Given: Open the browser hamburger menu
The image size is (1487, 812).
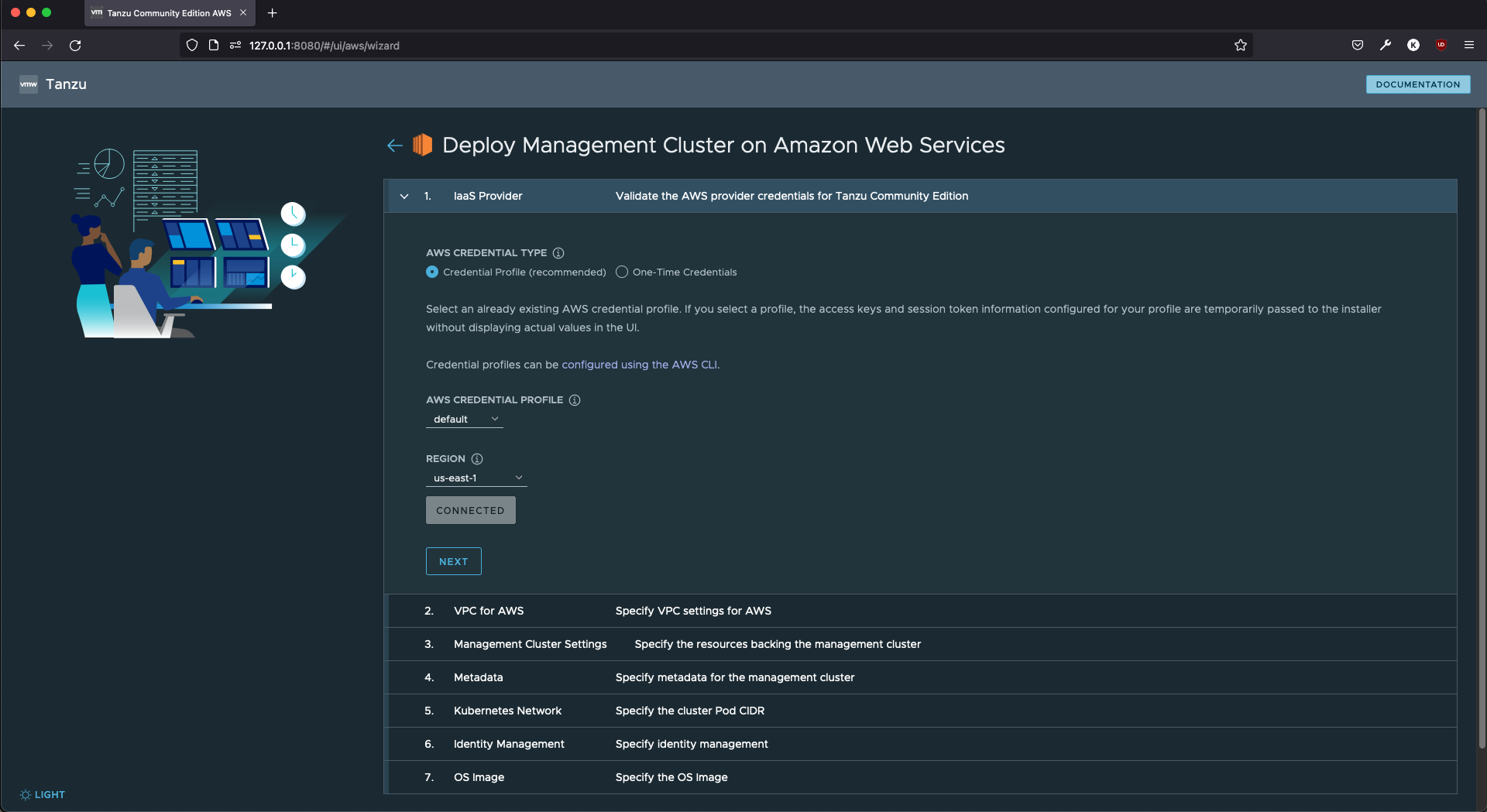Looking at the screenshot, I should 1469,46.
